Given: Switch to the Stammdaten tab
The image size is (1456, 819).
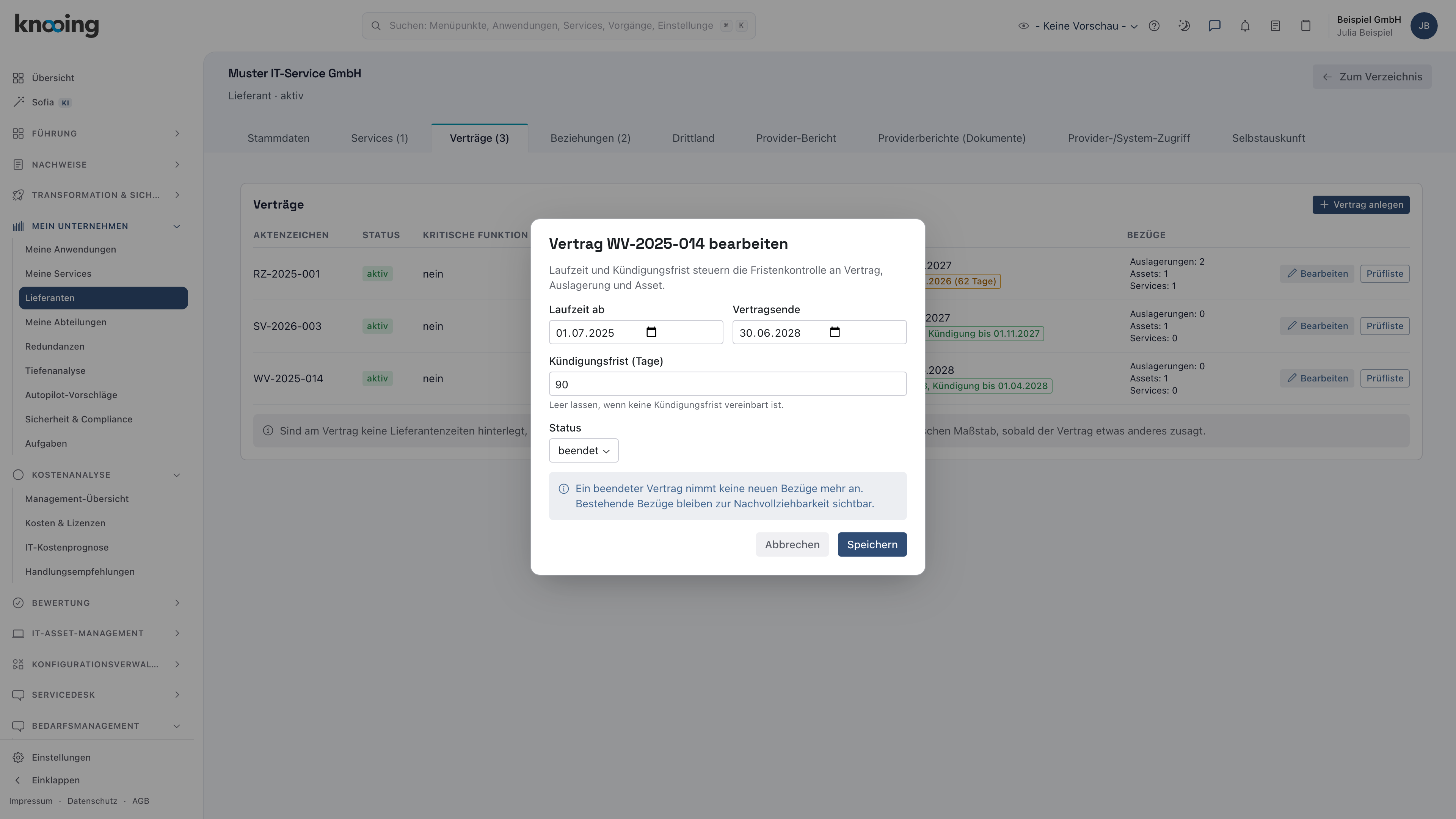Looking at the screenshot, I should tap(278, 138).
